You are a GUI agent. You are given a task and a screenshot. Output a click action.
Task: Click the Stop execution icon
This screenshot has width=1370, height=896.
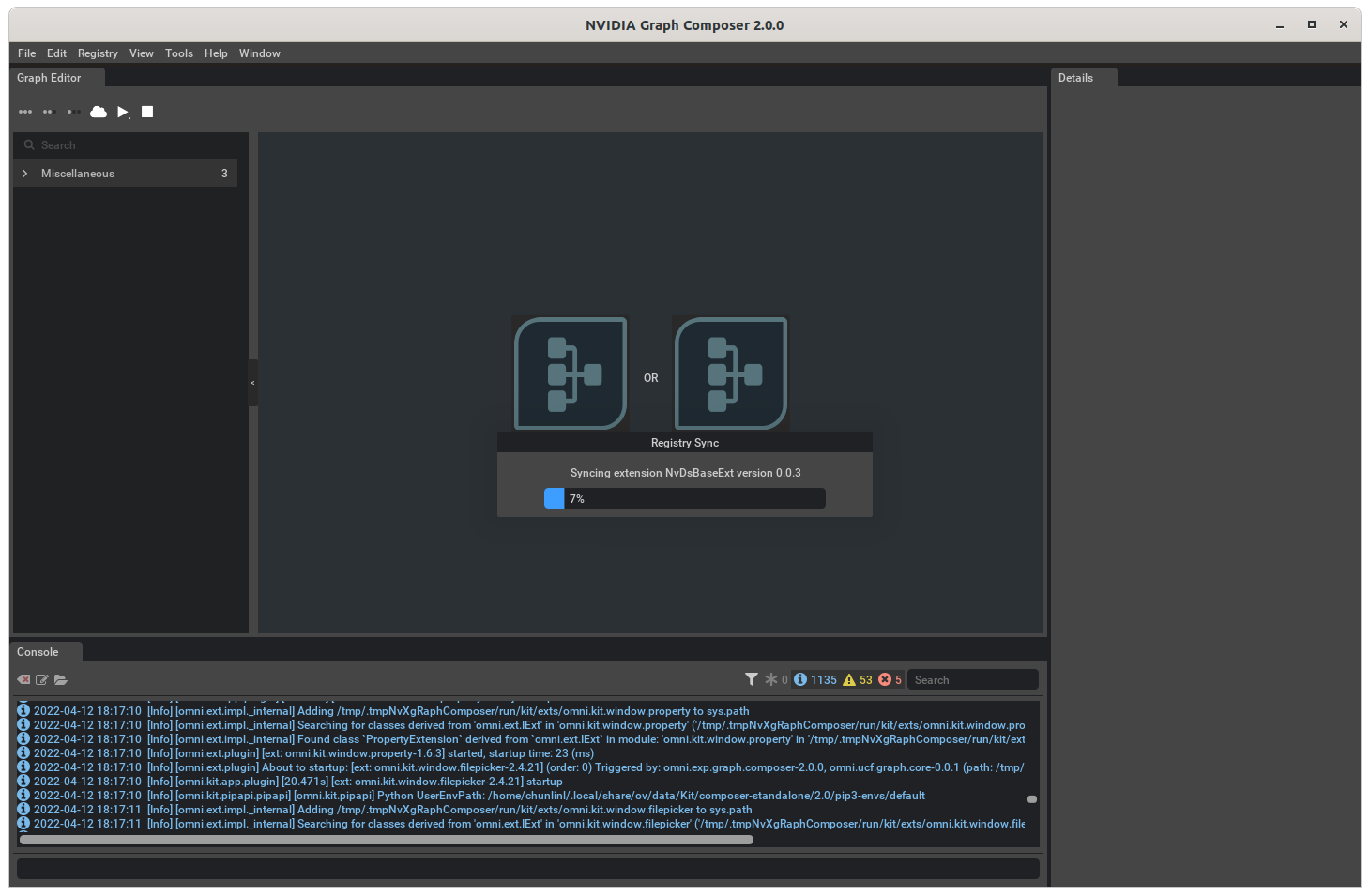pos(146,112)
